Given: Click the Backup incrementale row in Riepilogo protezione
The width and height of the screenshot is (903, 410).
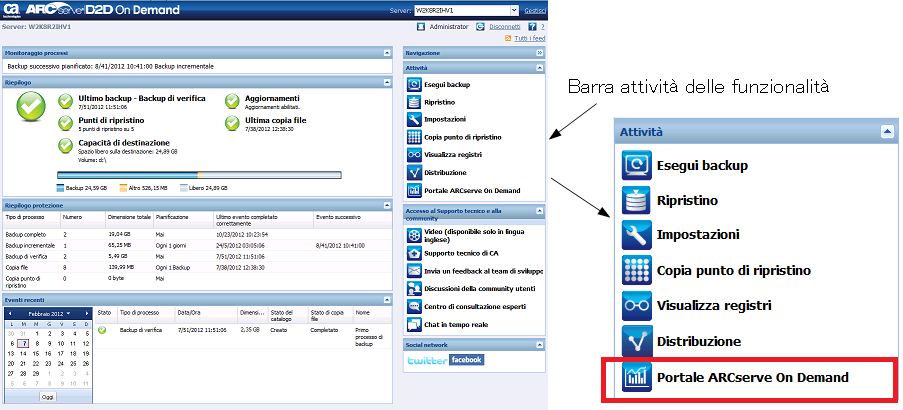Looking at the screenshot, I should pyautogui.click(x=198, y=245).
